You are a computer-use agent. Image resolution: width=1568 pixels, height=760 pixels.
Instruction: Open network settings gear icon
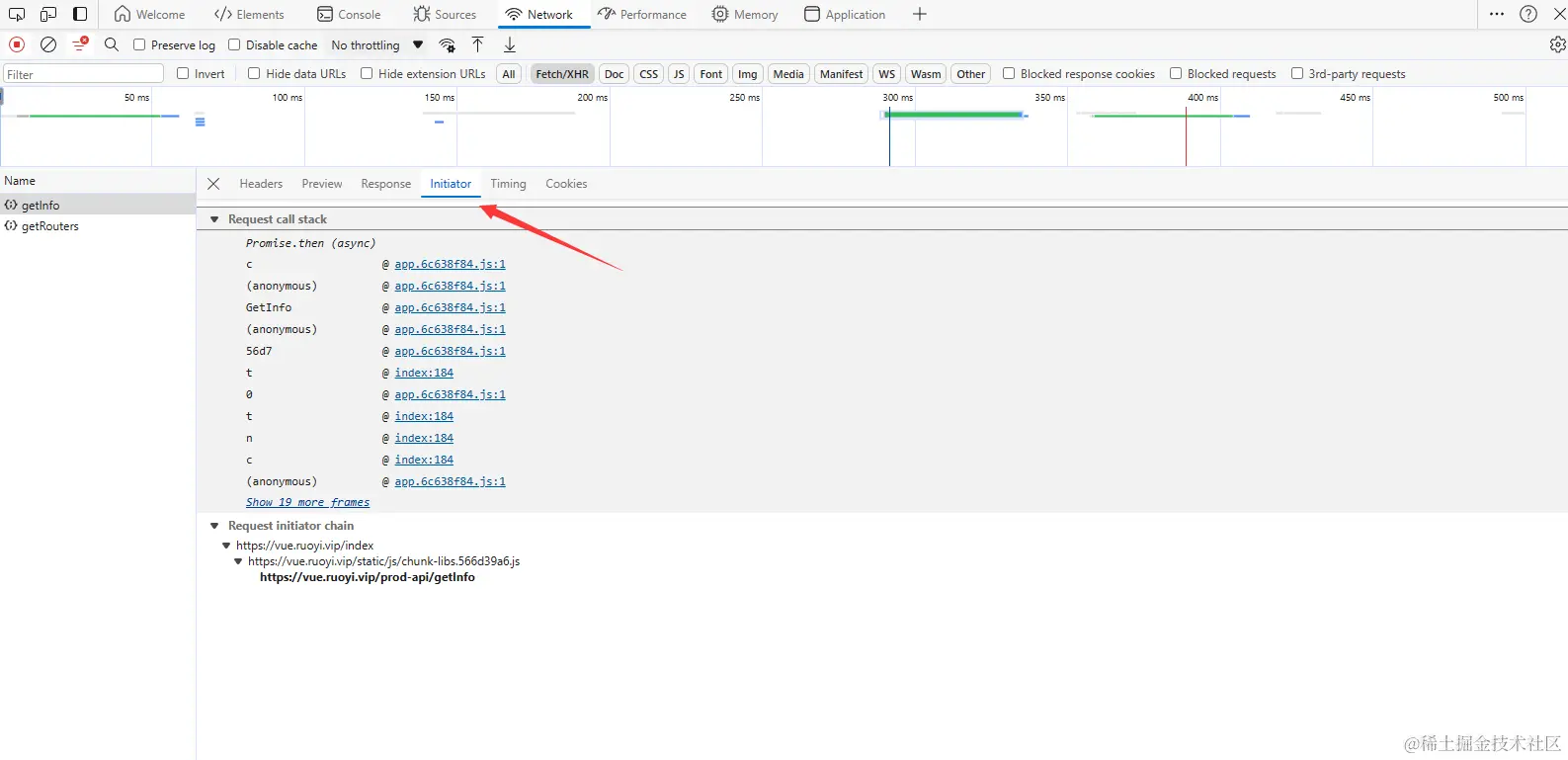(x=1557, y=44)
